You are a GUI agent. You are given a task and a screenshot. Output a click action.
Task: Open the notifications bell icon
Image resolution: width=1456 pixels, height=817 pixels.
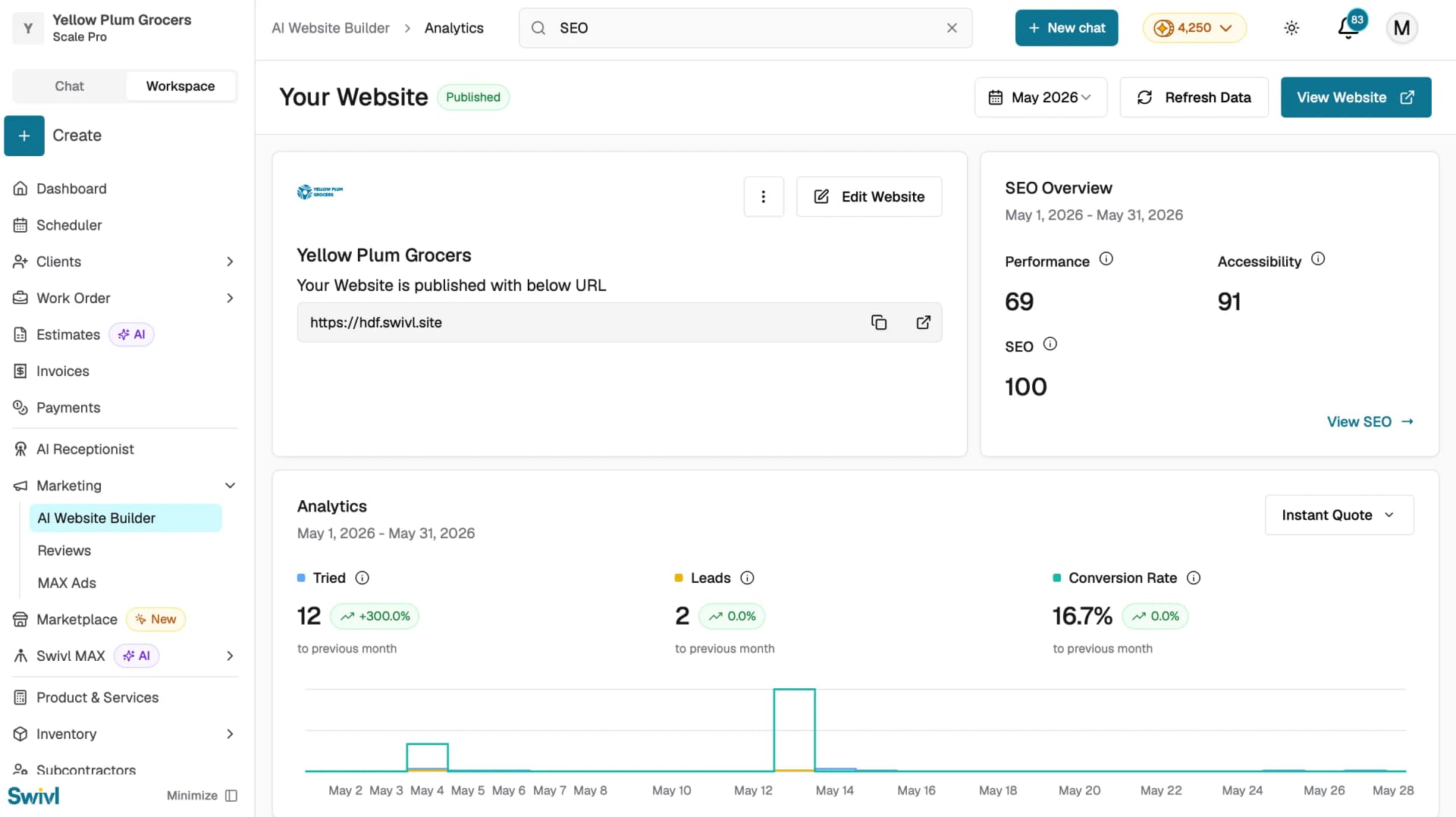(x=1348, y=28)
